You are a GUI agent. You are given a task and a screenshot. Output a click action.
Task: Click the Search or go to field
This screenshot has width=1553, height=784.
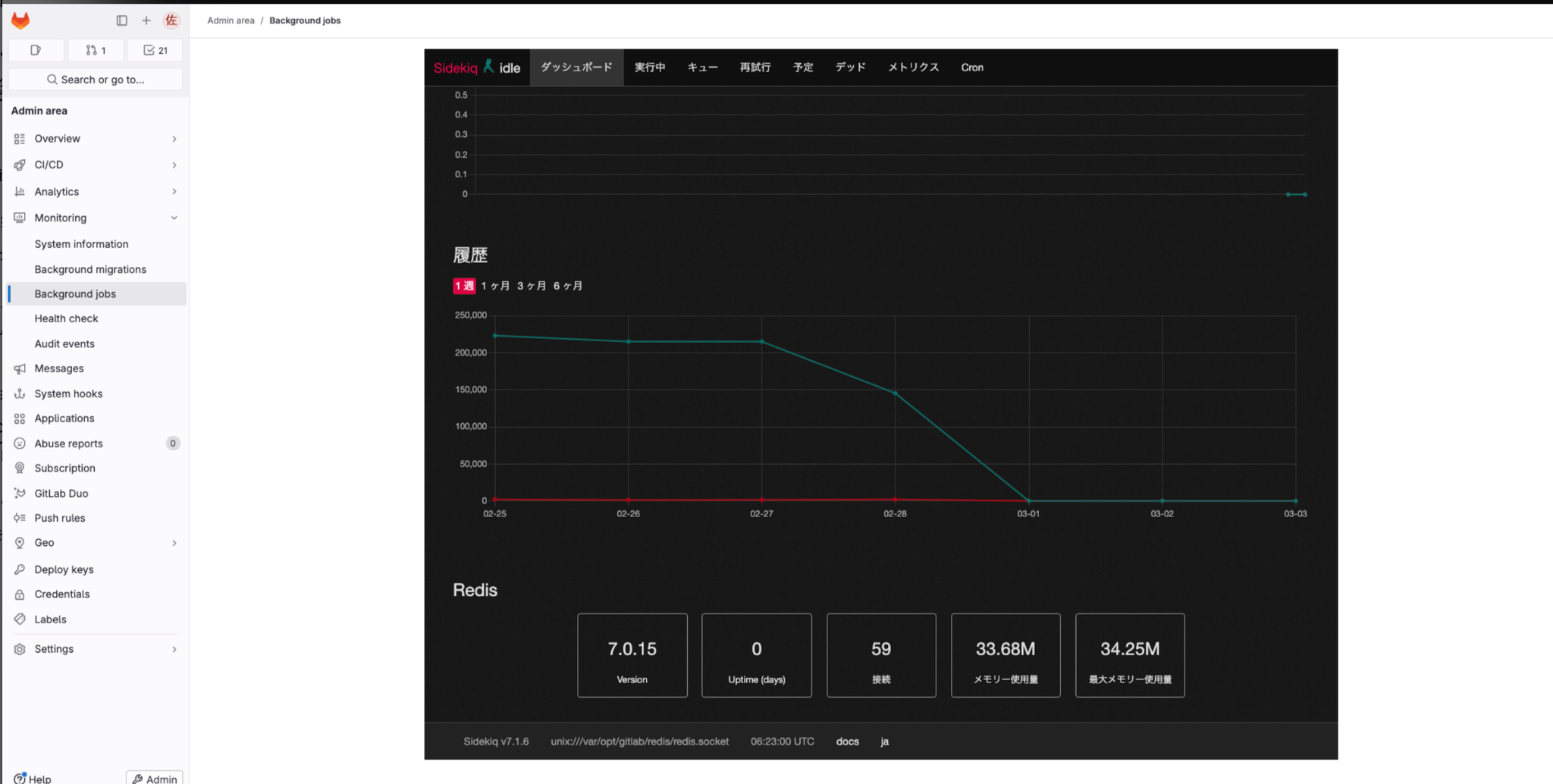click(96, 80)
